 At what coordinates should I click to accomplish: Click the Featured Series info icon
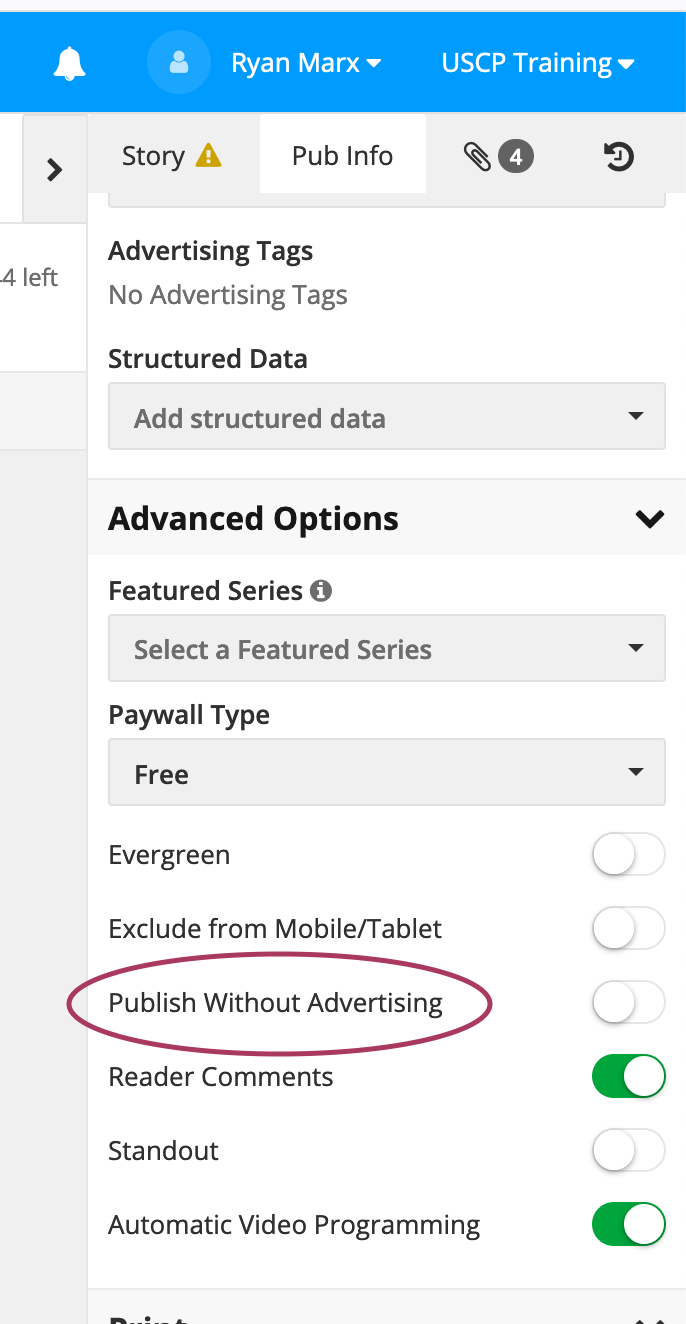pos(321,591)
